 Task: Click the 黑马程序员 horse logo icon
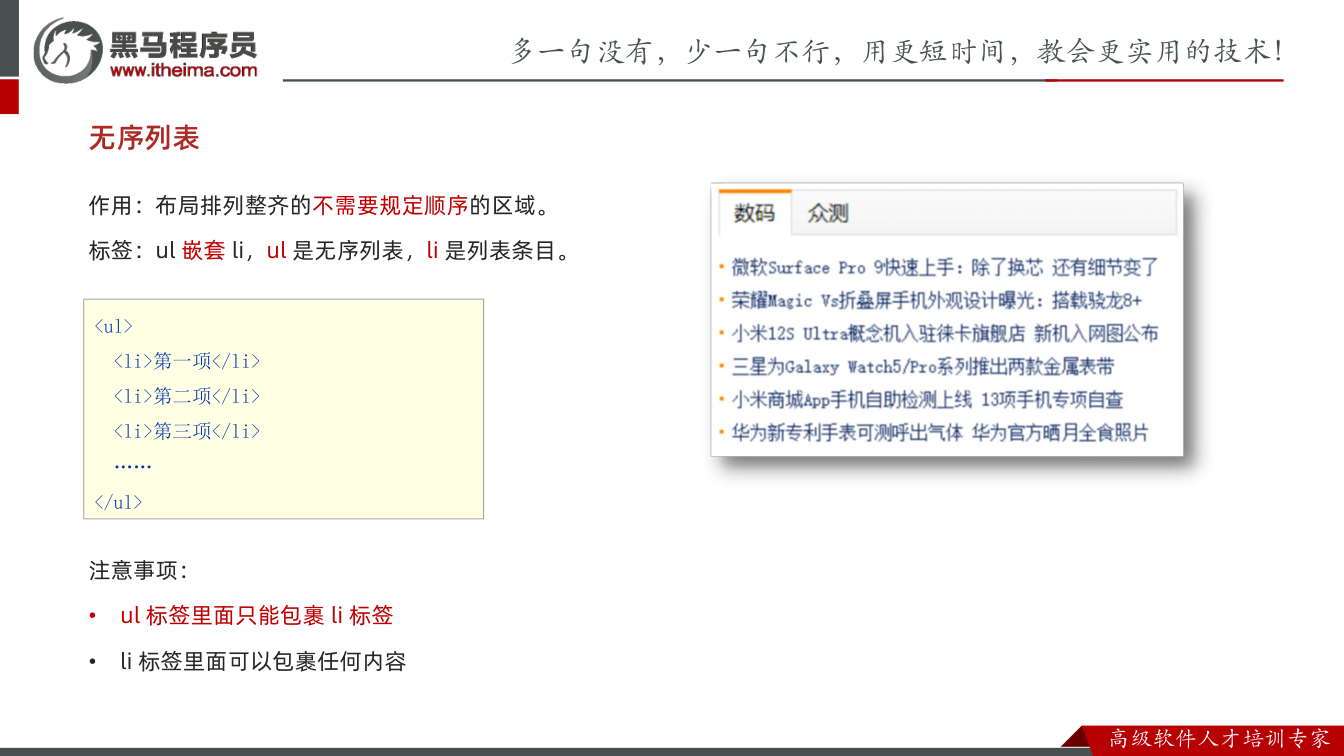67,49
